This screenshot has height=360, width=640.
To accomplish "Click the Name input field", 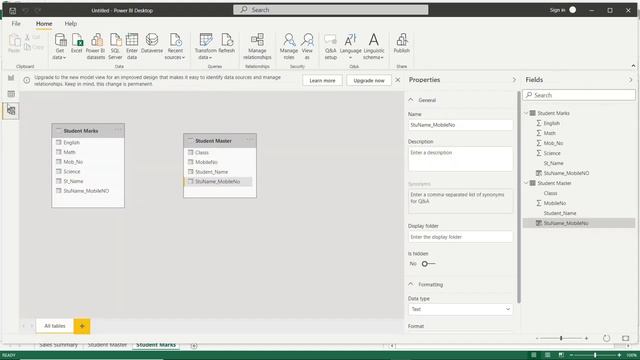I will [x=460, y=125].
